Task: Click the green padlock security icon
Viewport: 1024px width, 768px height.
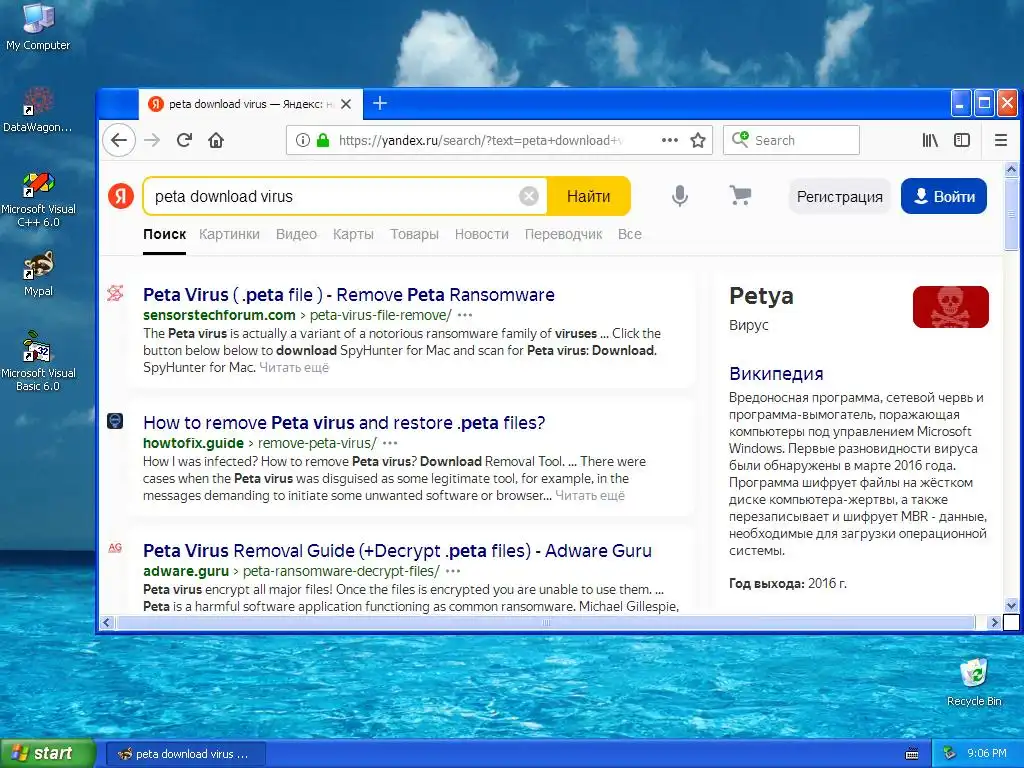Action: pyautogui.click(x=323, y=140)
